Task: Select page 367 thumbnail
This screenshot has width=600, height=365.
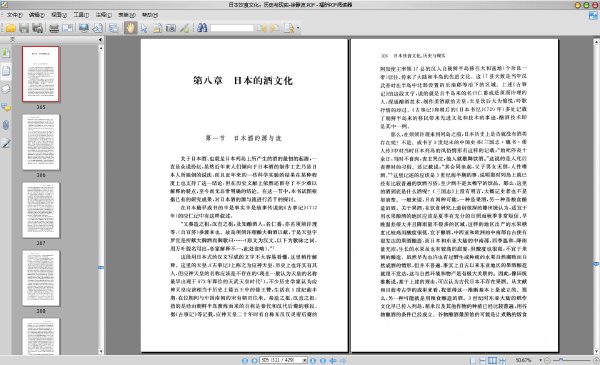Action: click(x=41, y=210)
